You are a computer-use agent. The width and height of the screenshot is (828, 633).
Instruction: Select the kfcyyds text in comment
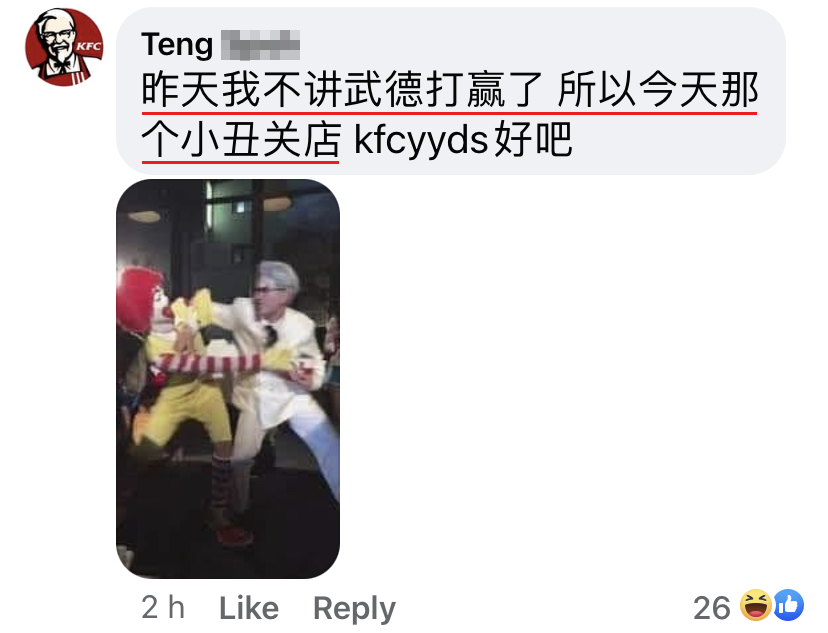coord(421,139)
